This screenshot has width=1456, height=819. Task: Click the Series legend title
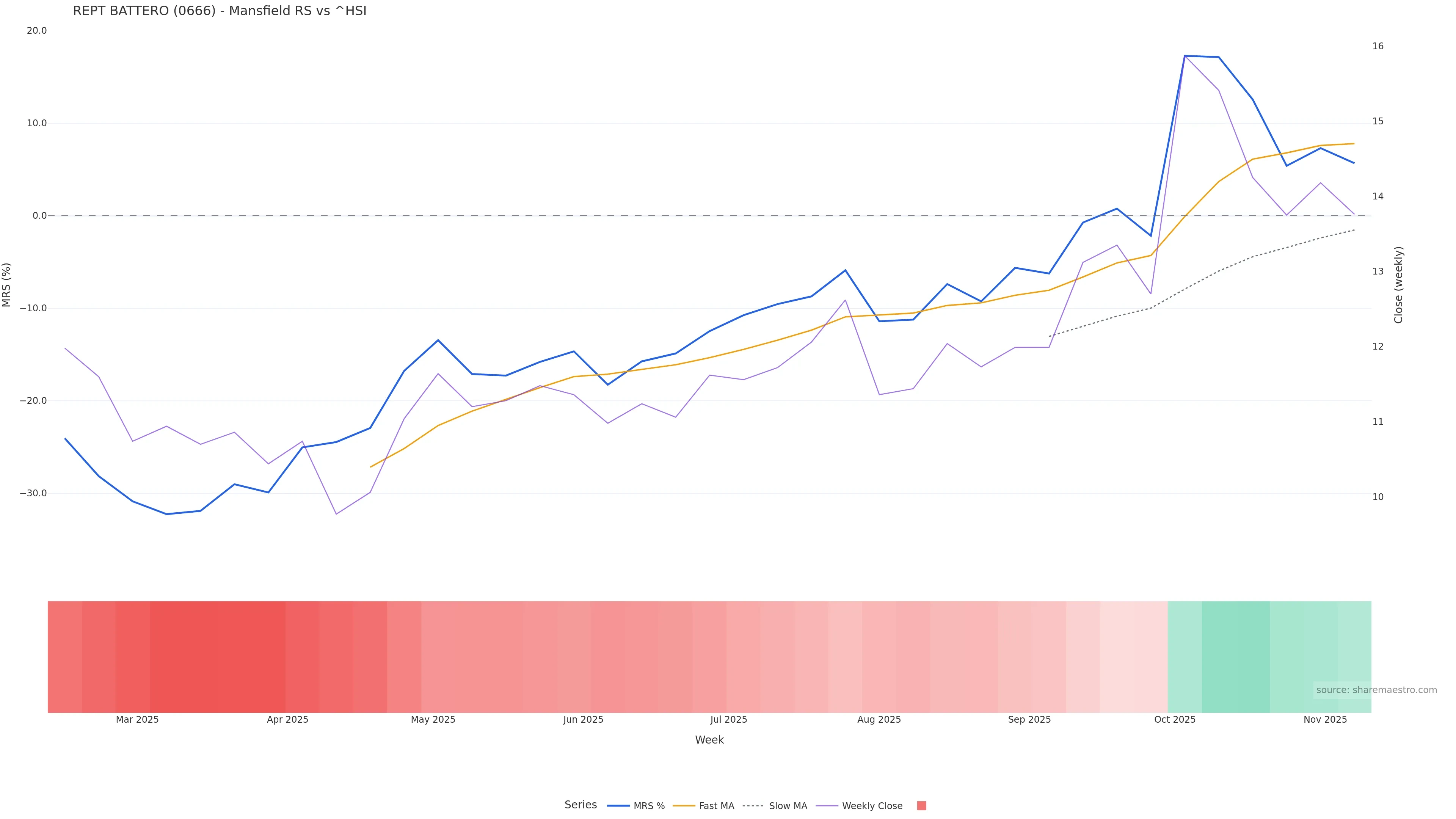581,805
